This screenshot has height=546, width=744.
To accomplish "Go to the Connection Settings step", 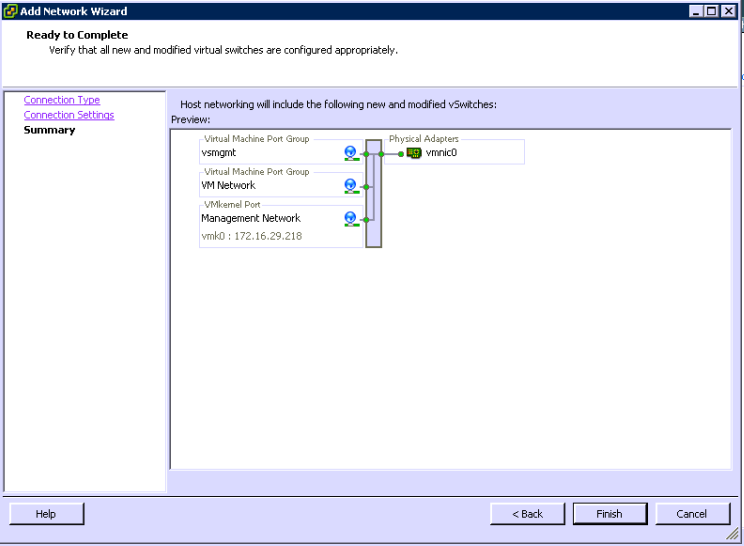I will click(x=69, y=115).
